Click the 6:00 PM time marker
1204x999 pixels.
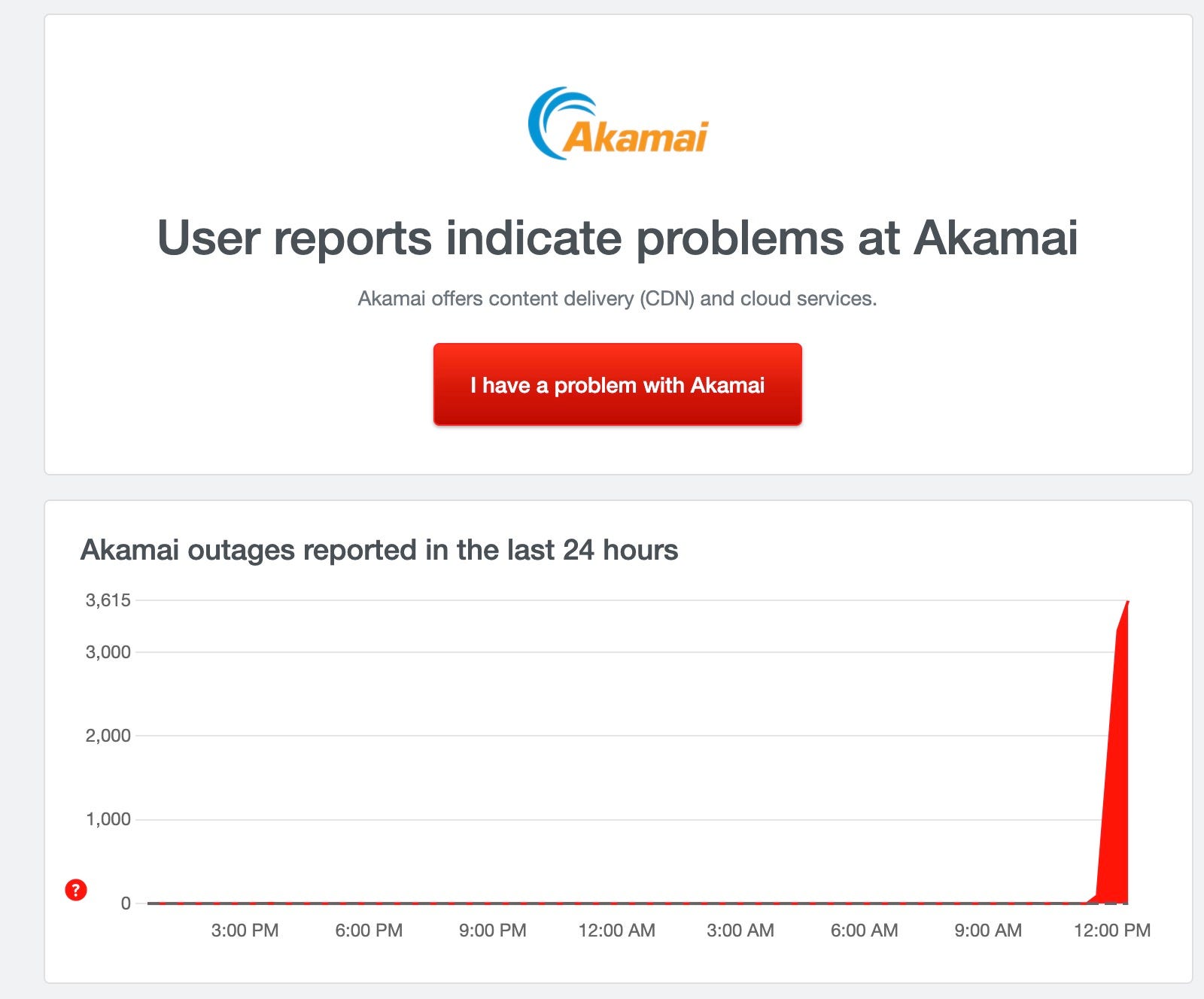[x=369, y=931]
